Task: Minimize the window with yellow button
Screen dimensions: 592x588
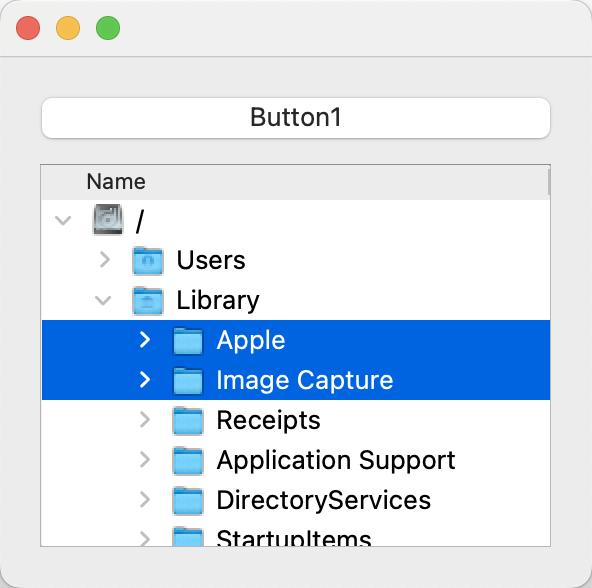Action: (68, 28)
